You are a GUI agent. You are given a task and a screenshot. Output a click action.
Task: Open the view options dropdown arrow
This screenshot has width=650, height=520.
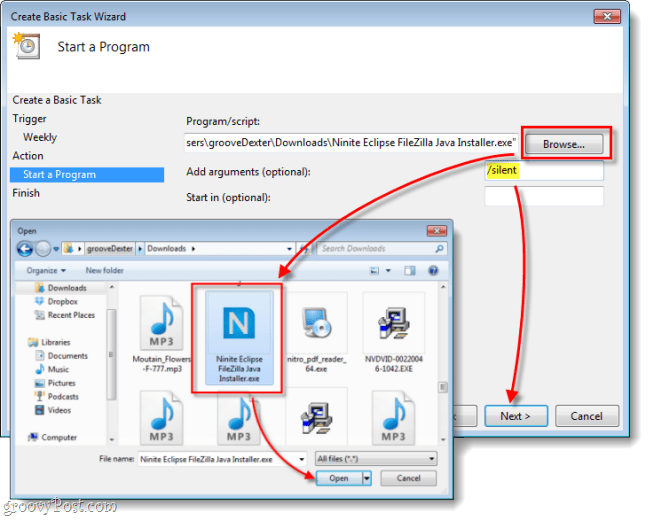388,271
